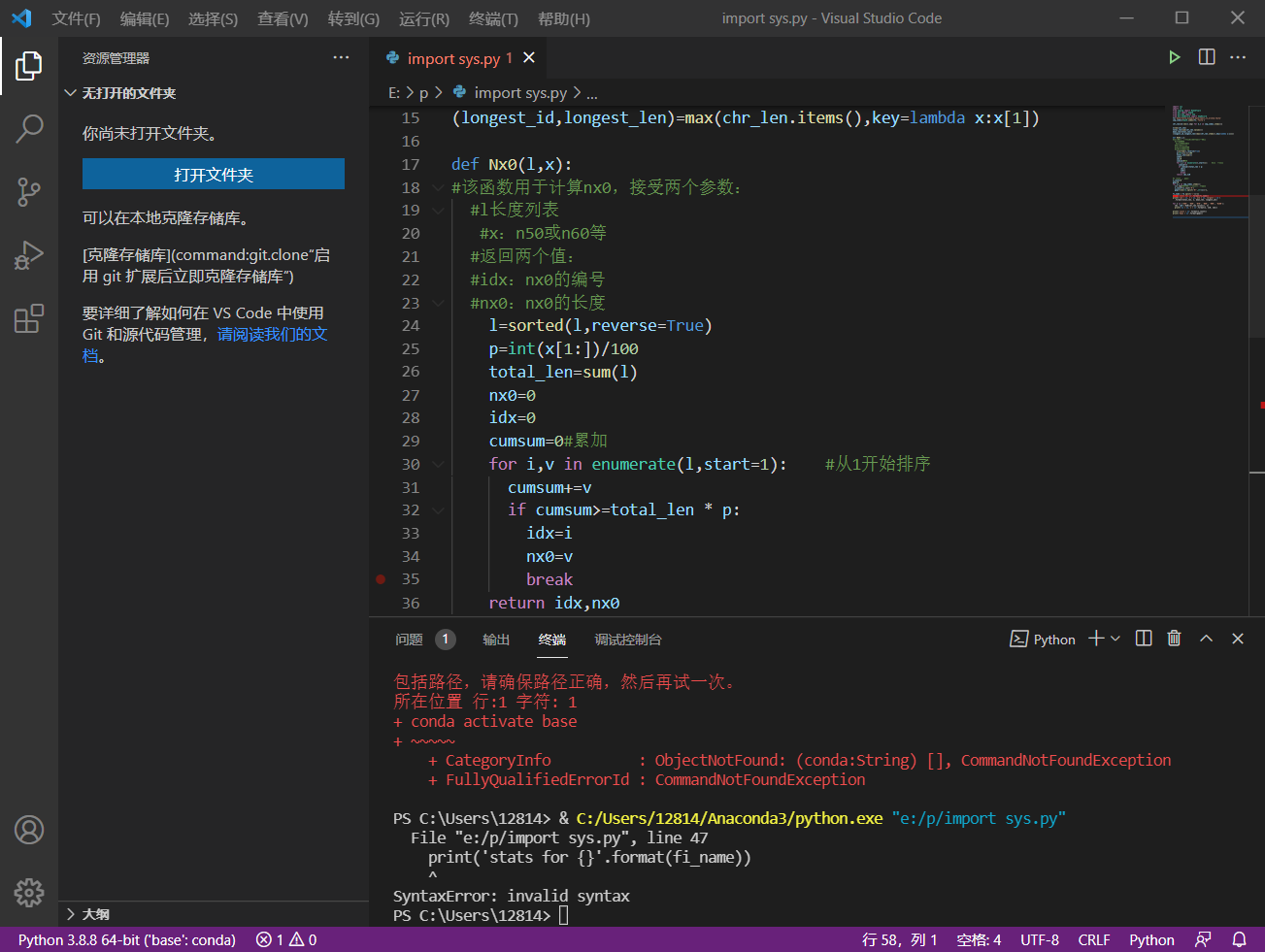Open explorer panel more actions ellipsis
1265x952 pixels.
[341, 58]
